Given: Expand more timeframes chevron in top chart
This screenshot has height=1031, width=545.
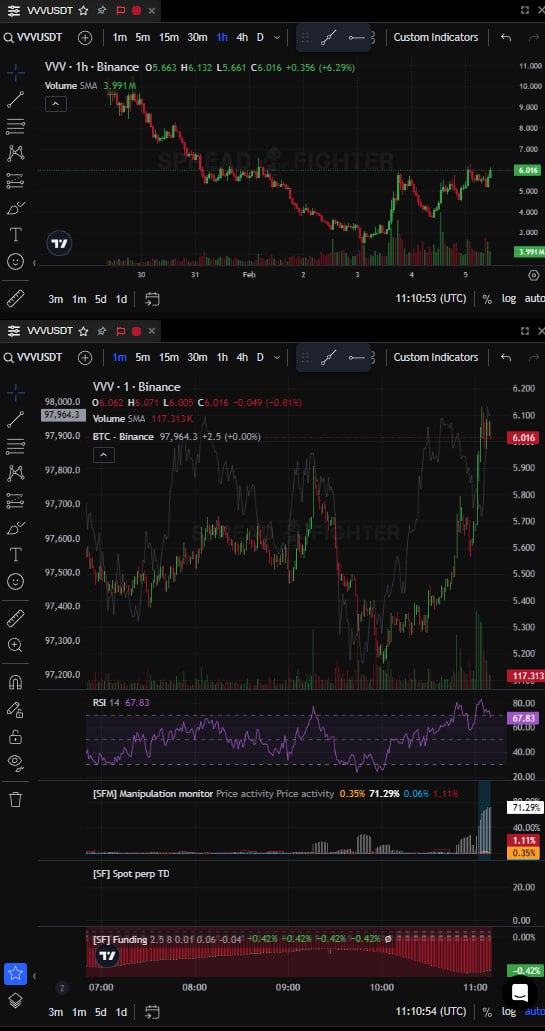Looking at the screenshot, I should click(277, 37).
